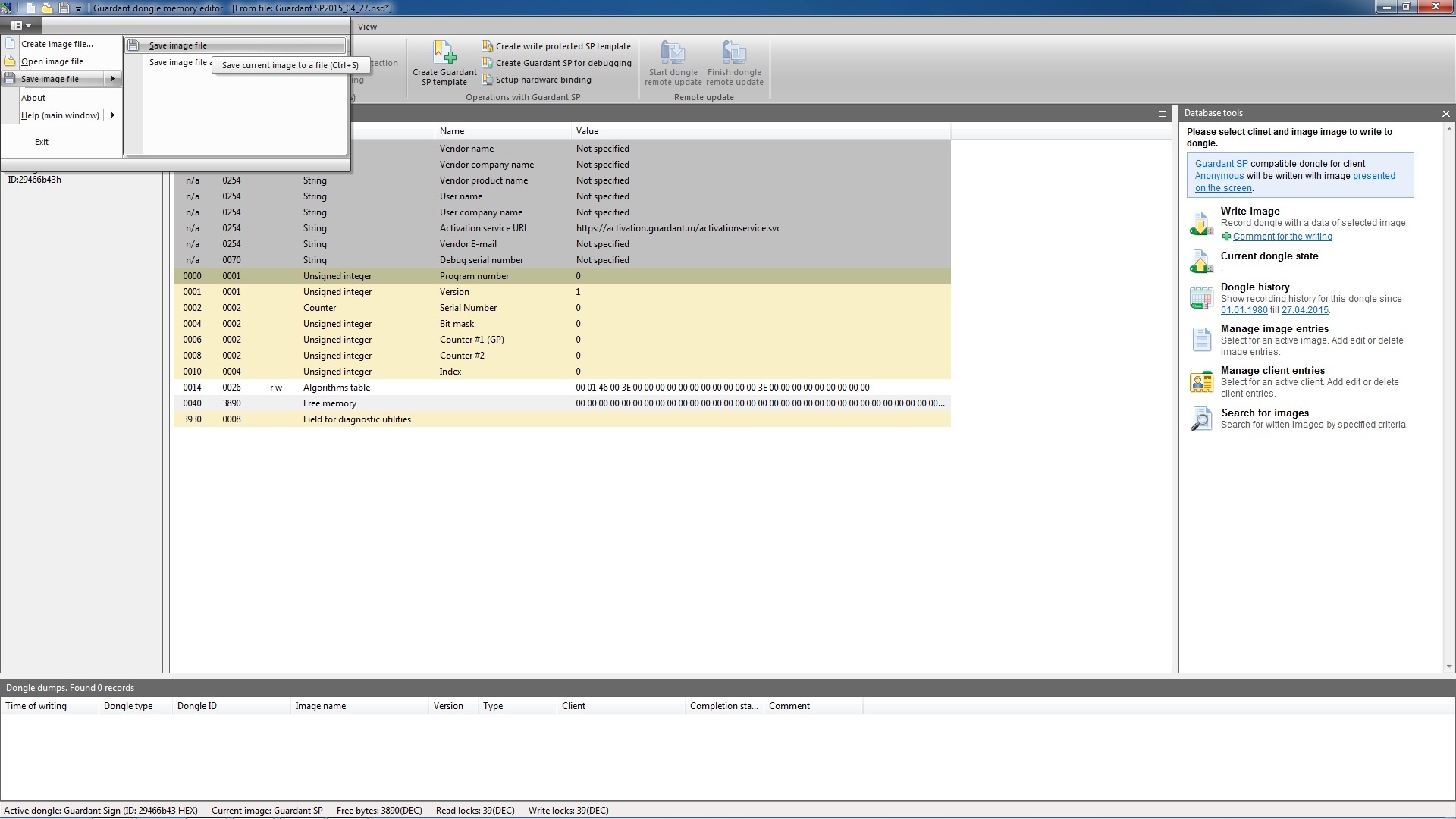
Task: Click the Search for images magnifier icon
Action: point(1201,419)
